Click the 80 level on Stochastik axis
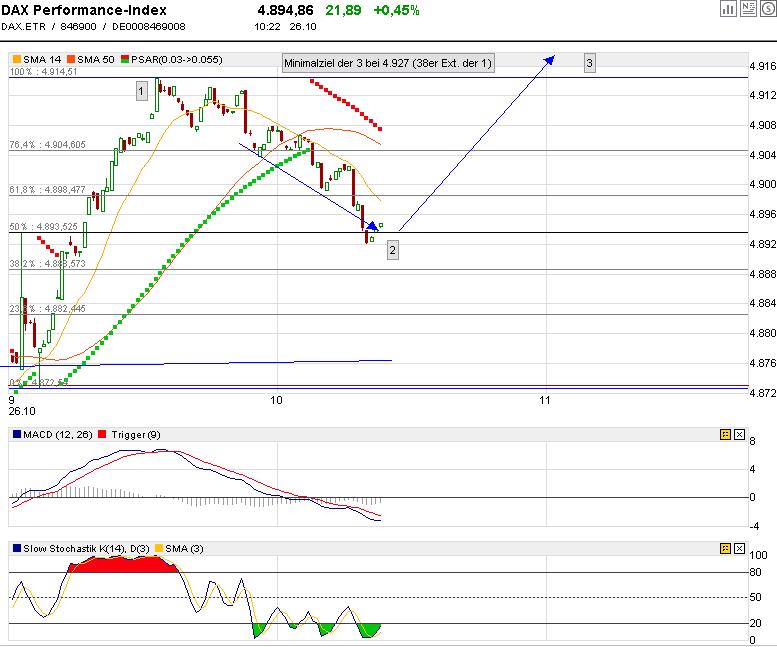The image size is (777, 647). (755, 572)
